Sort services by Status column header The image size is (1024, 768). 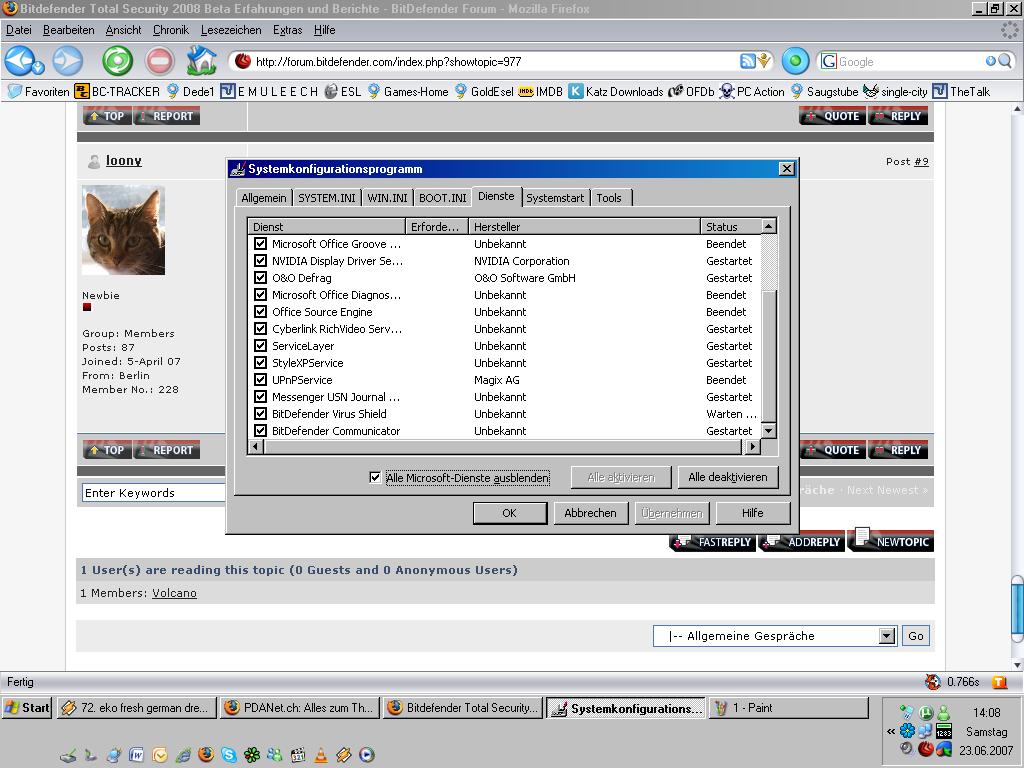click(731, 227)
